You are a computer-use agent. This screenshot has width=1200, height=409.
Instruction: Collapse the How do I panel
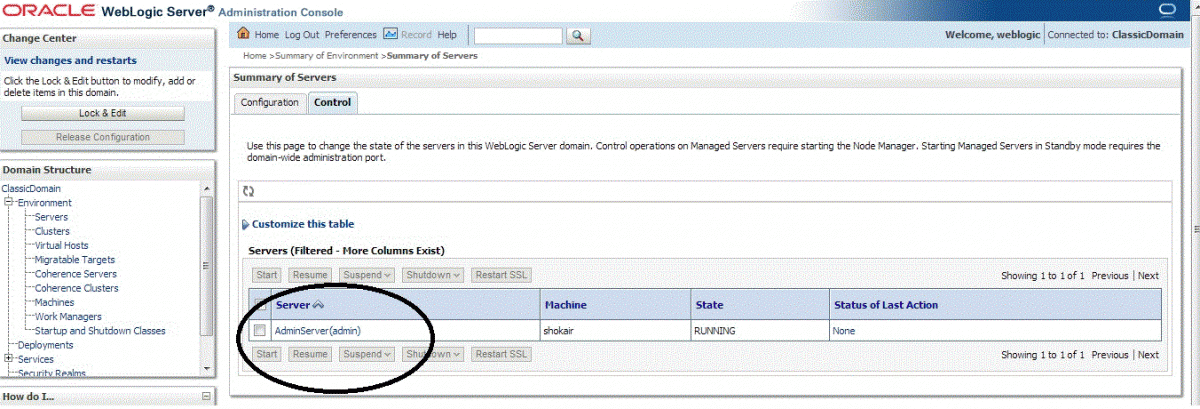[x=206, y=397]
